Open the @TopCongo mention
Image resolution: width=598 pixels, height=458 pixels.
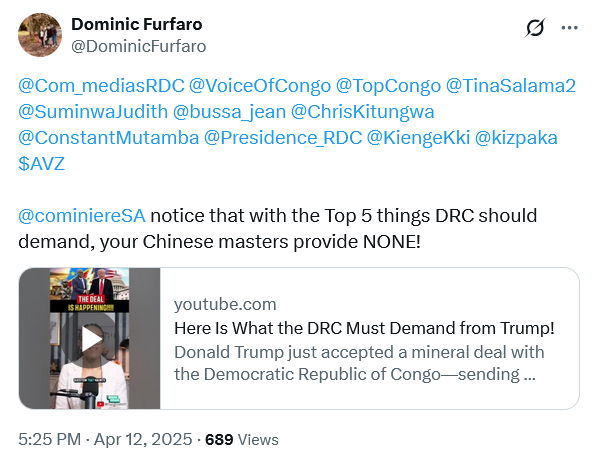tap(388, 86)
